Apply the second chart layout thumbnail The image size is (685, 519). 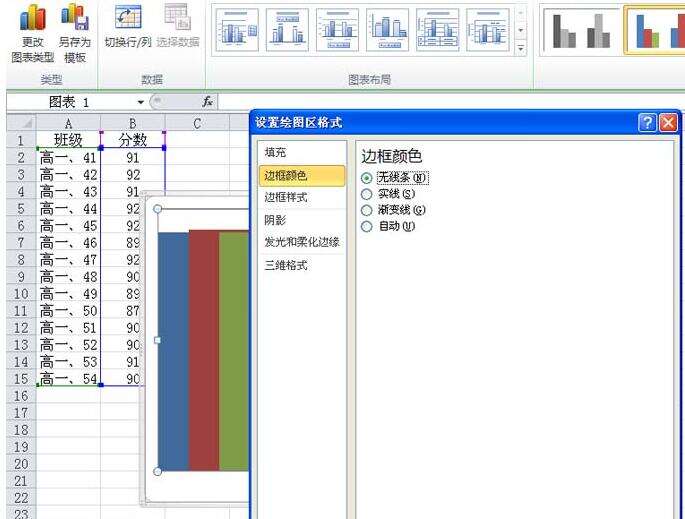(287, 30)
